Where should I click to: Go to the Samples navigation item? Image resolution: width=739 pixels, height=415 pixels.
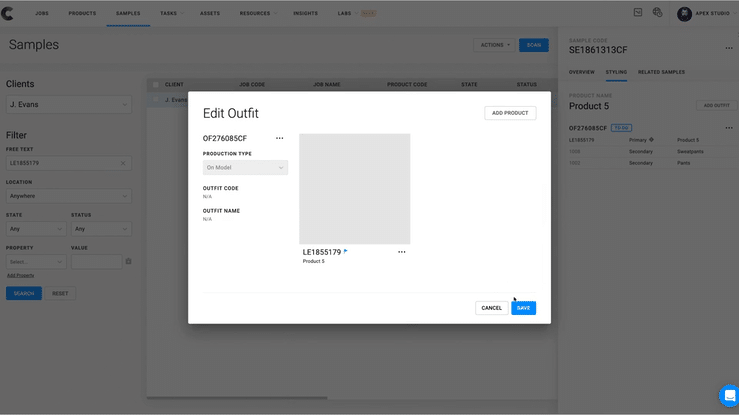pyautogui.click(x=128, y=13)
